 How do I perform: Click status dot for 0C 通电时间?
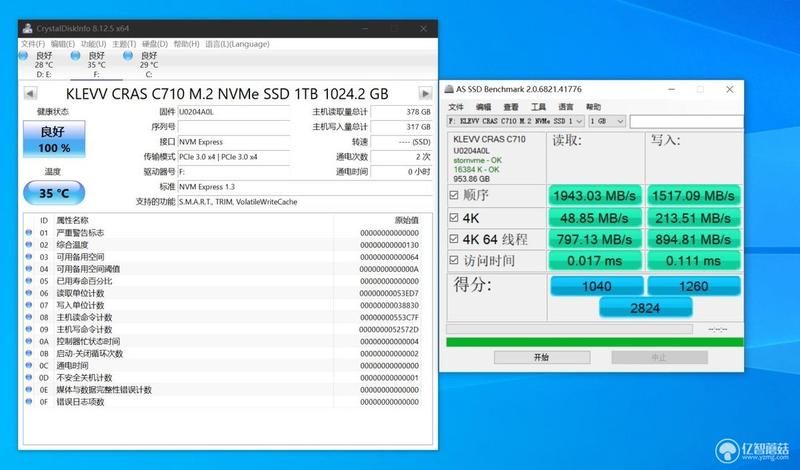[x=29, y=365]
